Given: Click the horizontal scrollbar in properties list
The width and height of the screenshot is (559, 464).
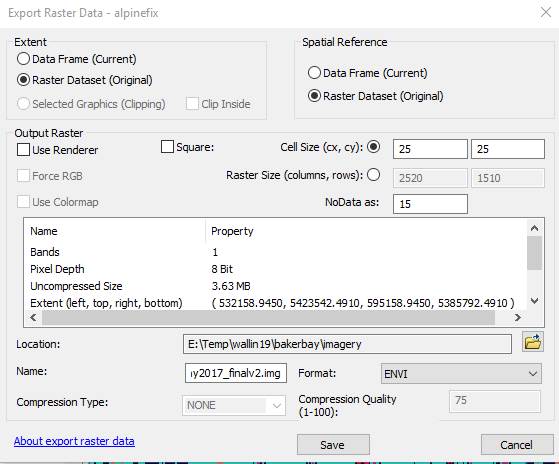Looking at the screenshot, I should (268, 317).
